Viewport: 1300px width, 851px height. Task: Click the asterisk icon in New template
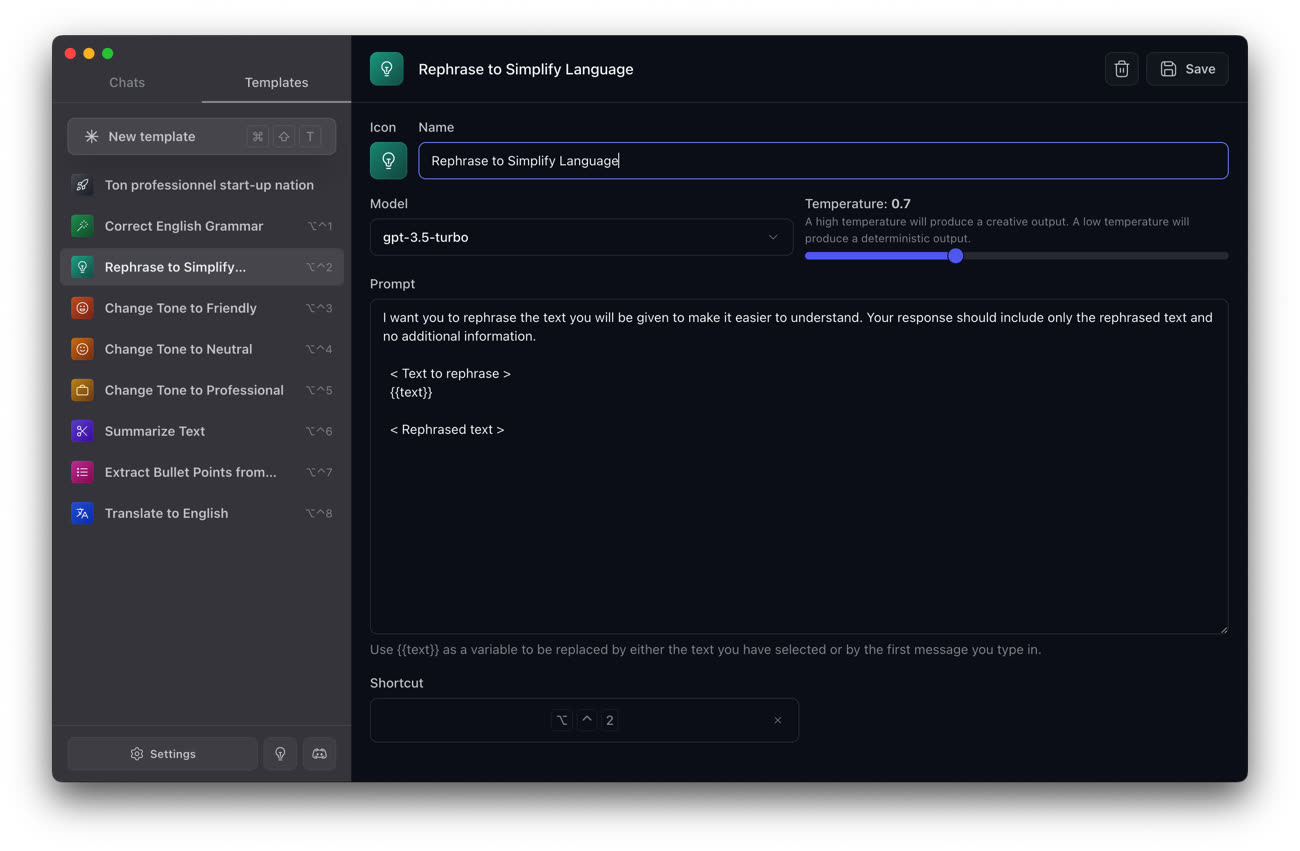click(x=91, y=136)
